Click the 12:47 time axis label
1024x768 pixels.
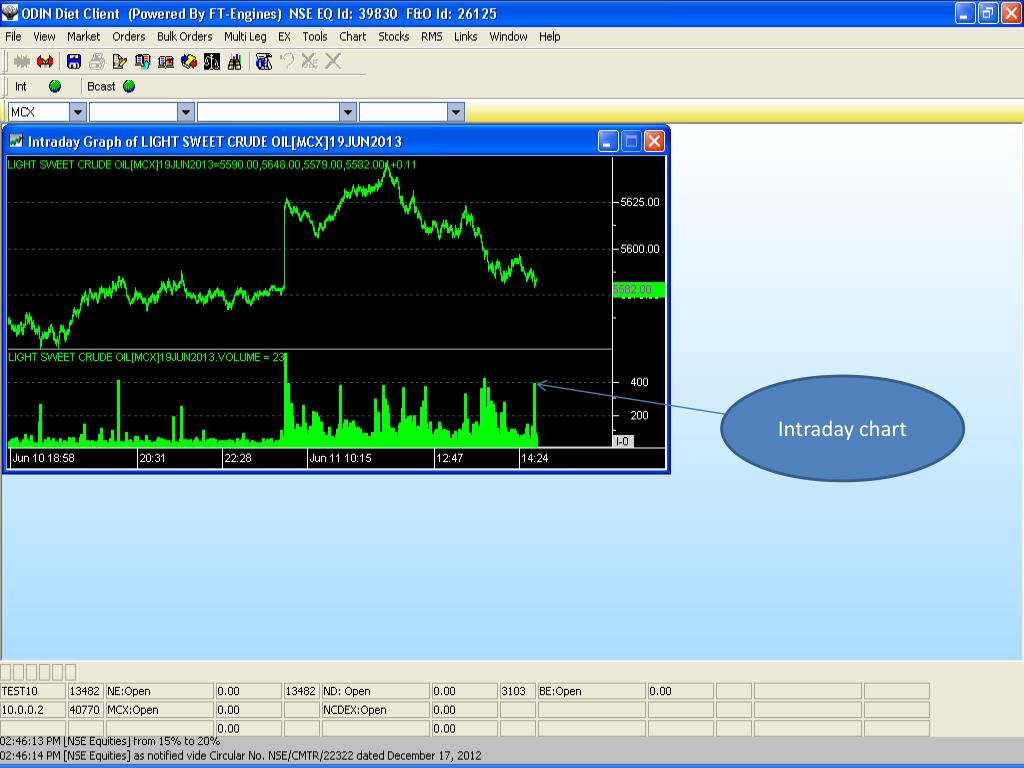point(449,458)
